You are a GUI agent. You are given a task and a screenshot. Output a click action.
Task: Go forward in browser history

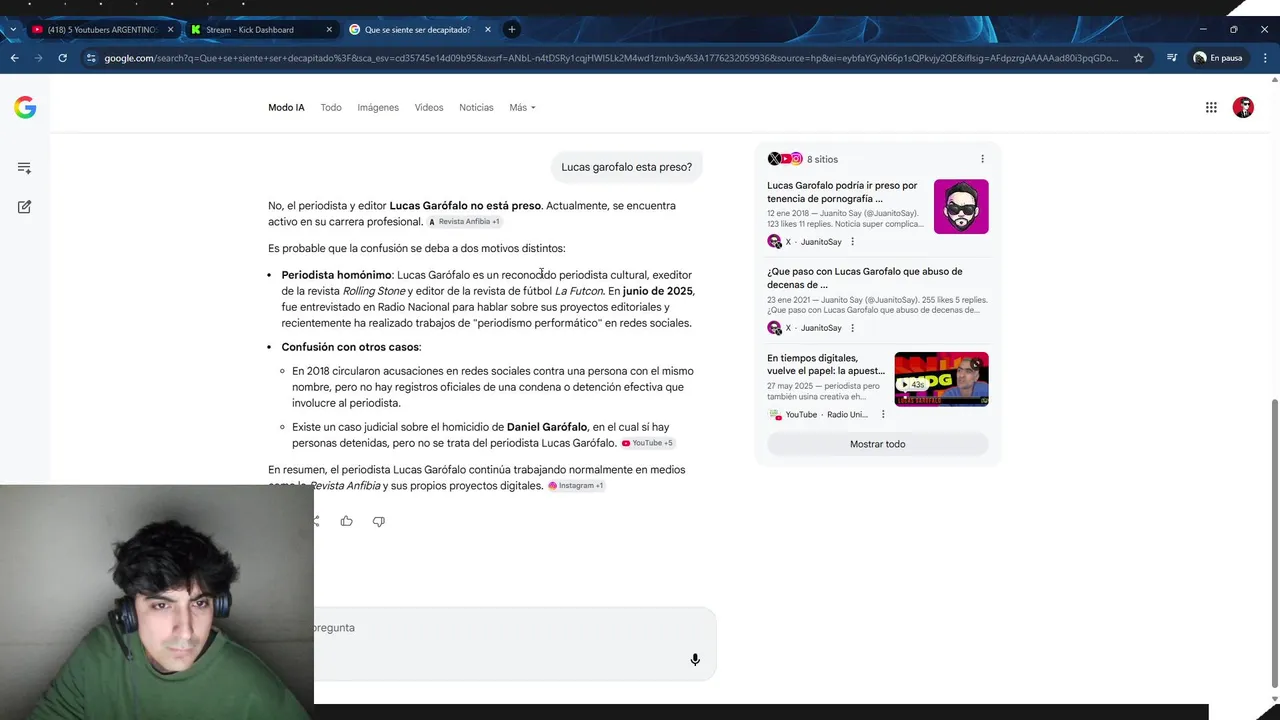click(38, 58)
